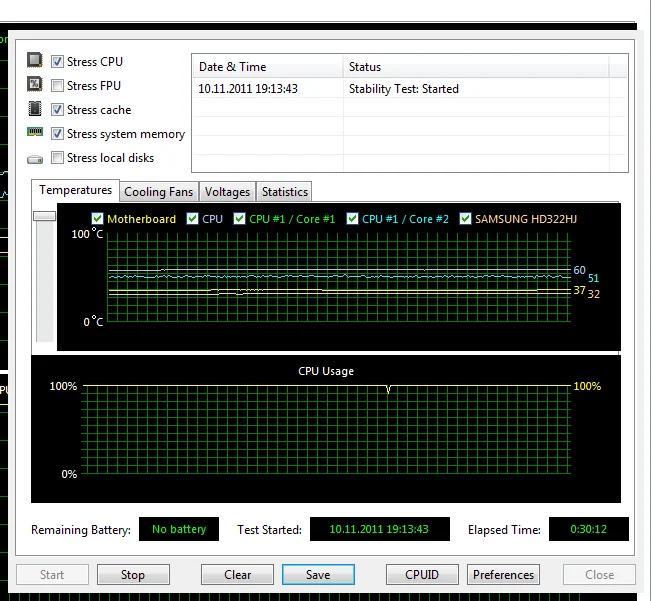Image resolution: width=652 pixels, height=601 pixels.
Task: Open the Voltages tab
Action: [227, 192]
